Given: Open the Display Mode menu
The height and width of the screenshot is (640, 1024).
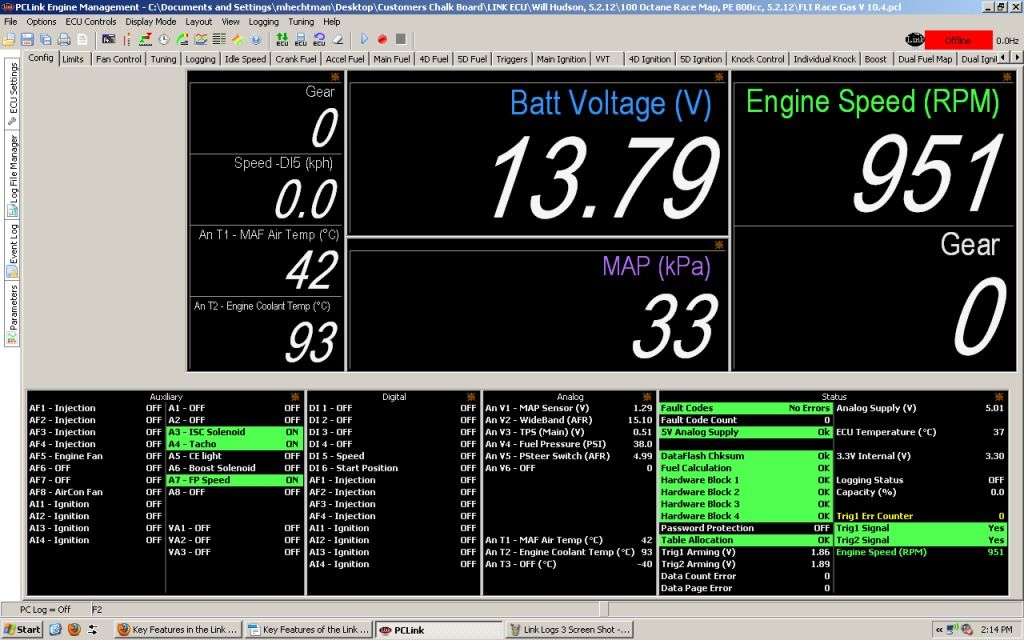Looking at the screenshot, I should pos(151,22).
